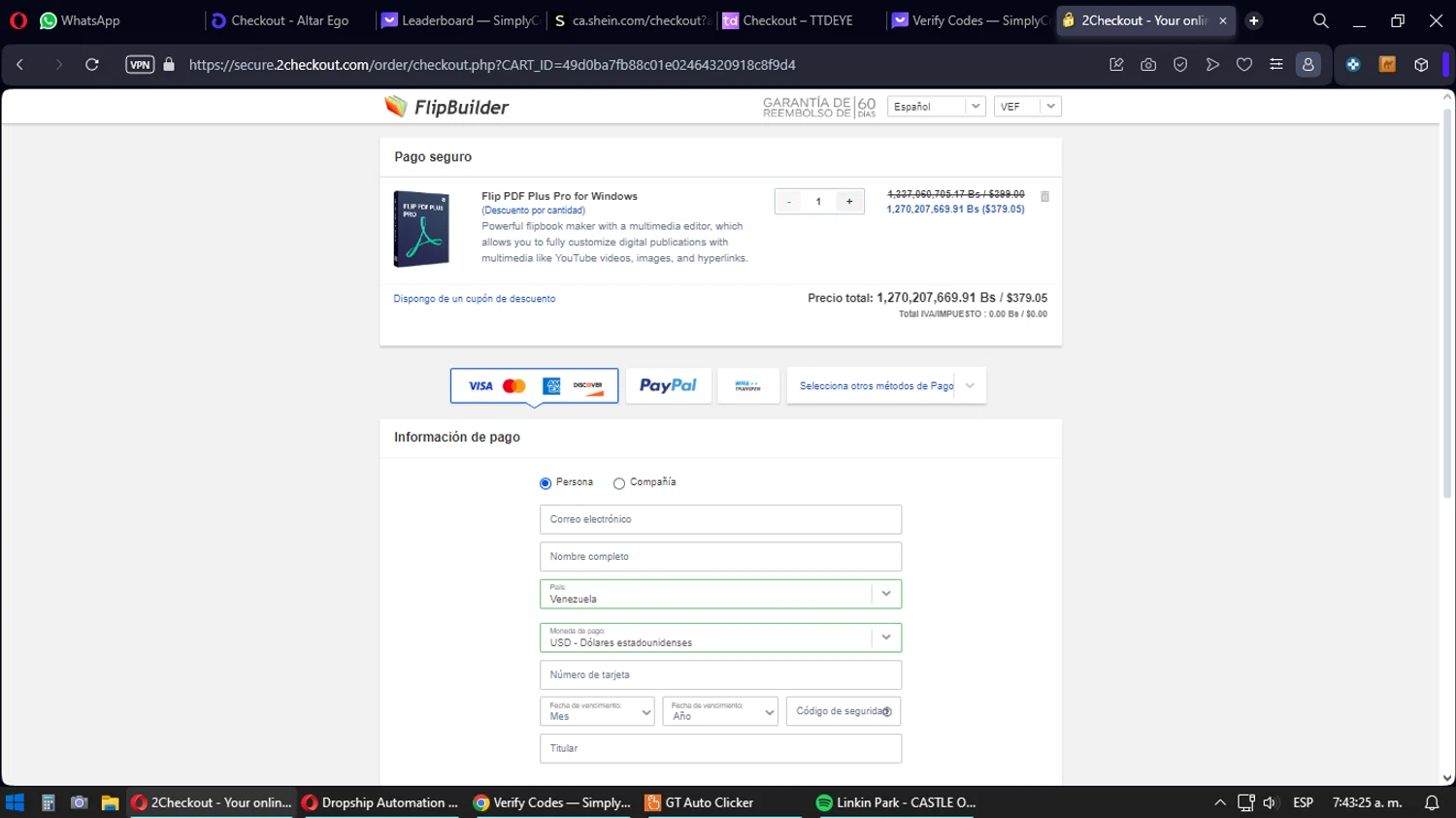This screenshot has height=818, width=1456.
Task: Expand Selecciona otros métodos de Pago dropdown
Action: [x=886, y=386]
